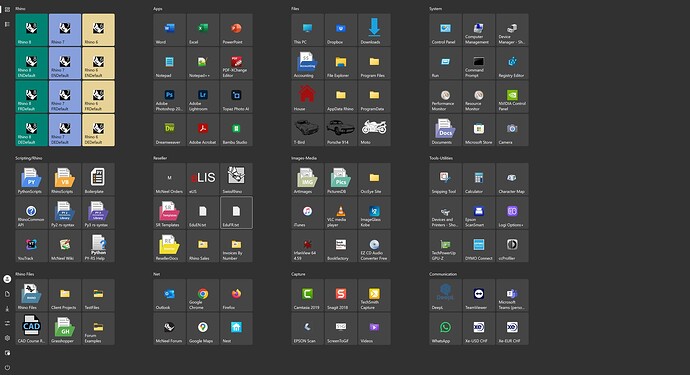Open NVIDIA Control Panel tile
This screenshot has height=375, width=690.
pos(512,97)
